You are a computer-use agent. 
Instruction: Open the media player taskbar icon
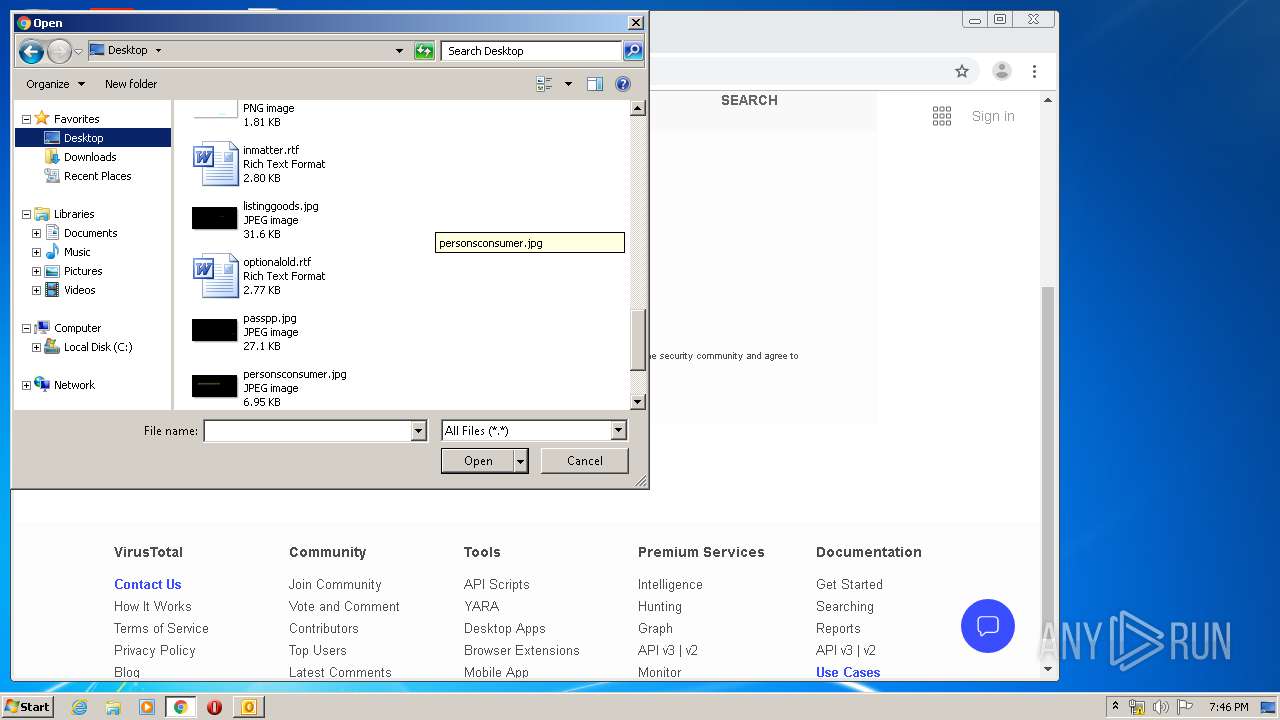[x=147, y=707]
